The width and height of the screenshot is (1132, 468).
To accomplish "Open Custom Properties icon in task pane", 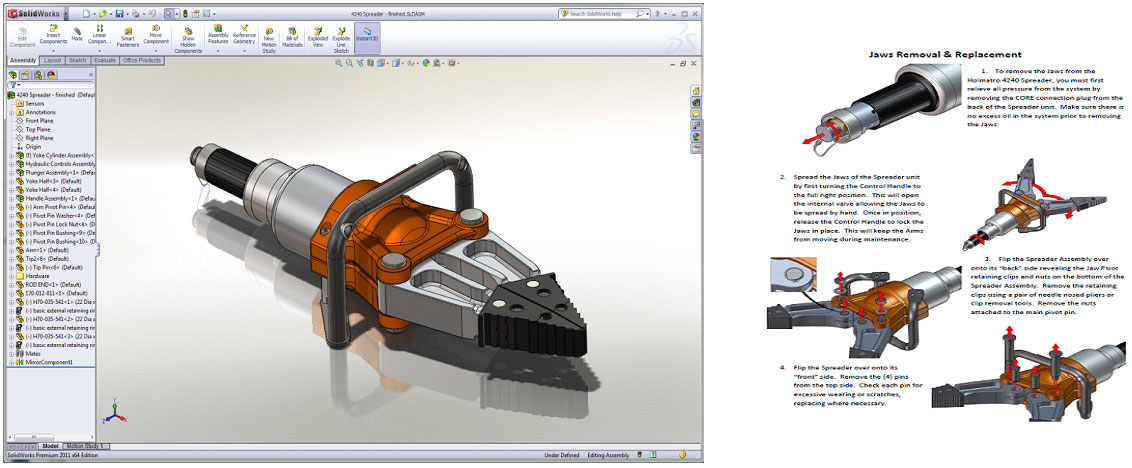I will 696,147.
